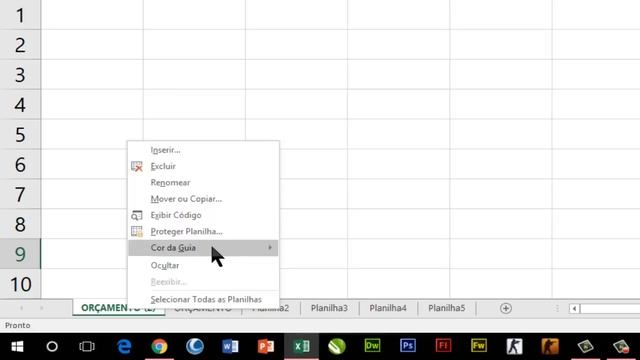This screenshot has width=640, height=360.
Task: Choose Exibir Código from the menu
Action: pos(176,215)
